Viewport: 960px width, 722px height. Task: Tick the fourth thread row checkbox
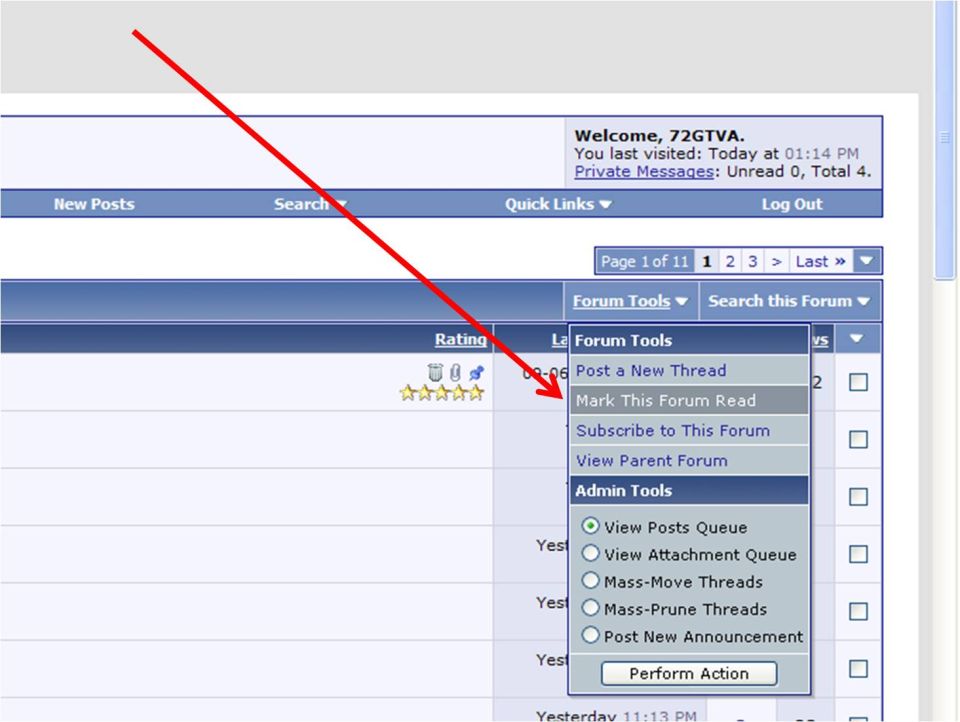(858, 554)
